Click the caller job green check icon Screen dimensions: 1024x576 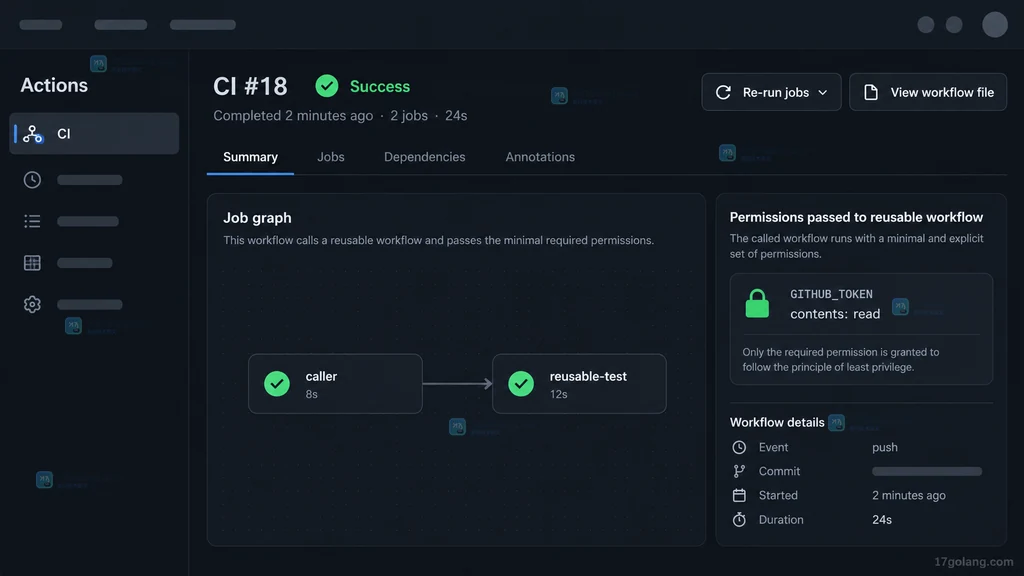277,383
